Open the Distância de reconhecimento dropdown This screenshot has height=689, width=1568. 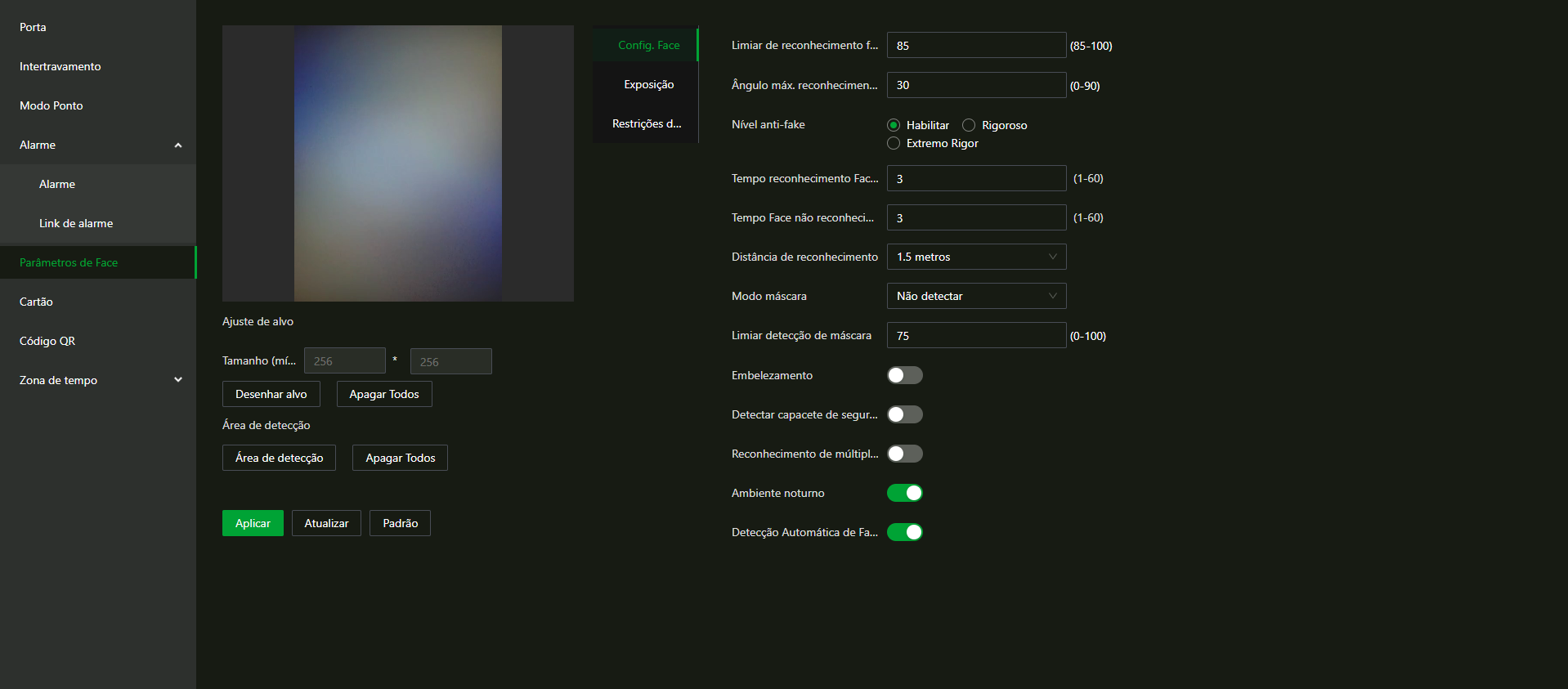tap(976, 257)
